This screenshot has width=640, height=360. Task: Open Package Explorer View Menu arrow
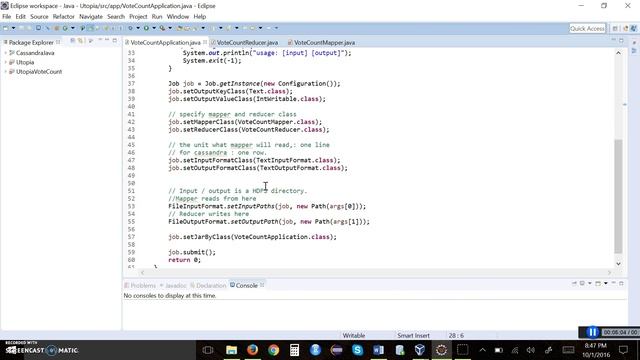pyautogui.click(x=91, y=40)
